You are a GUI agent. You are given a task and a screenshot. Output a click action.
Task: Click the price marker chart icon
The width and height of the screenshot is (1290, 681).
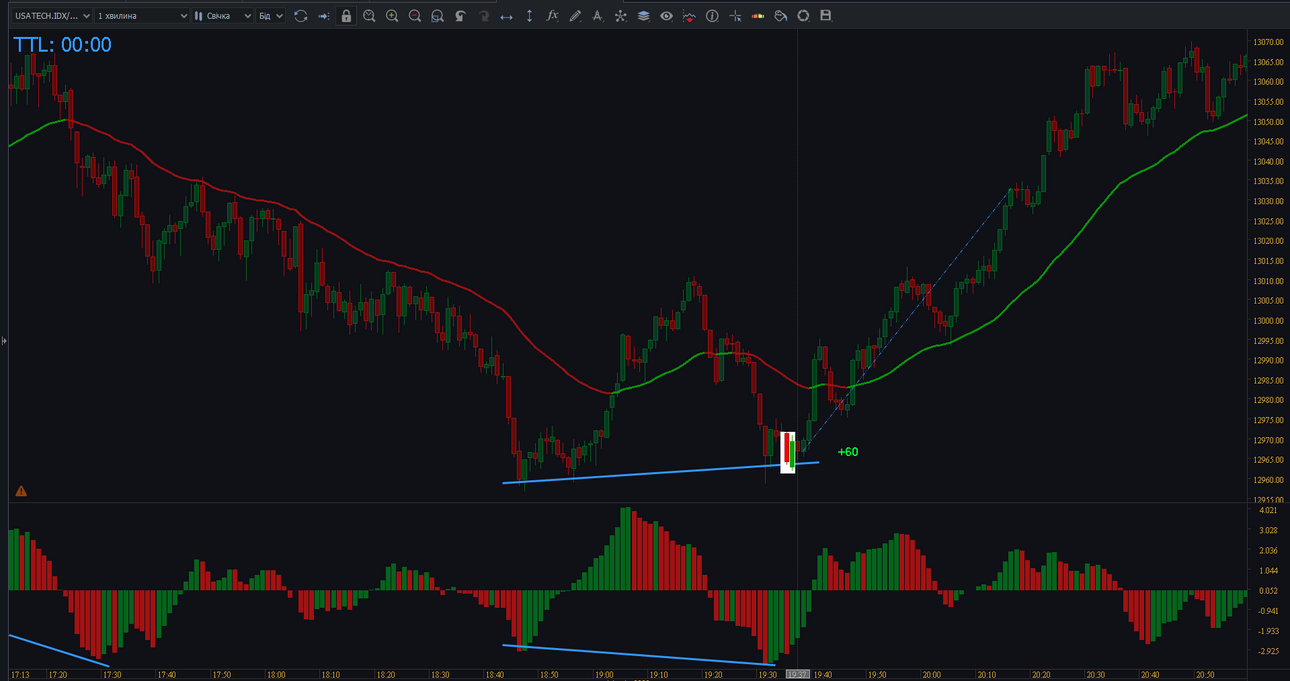click(x=689, y=16)
